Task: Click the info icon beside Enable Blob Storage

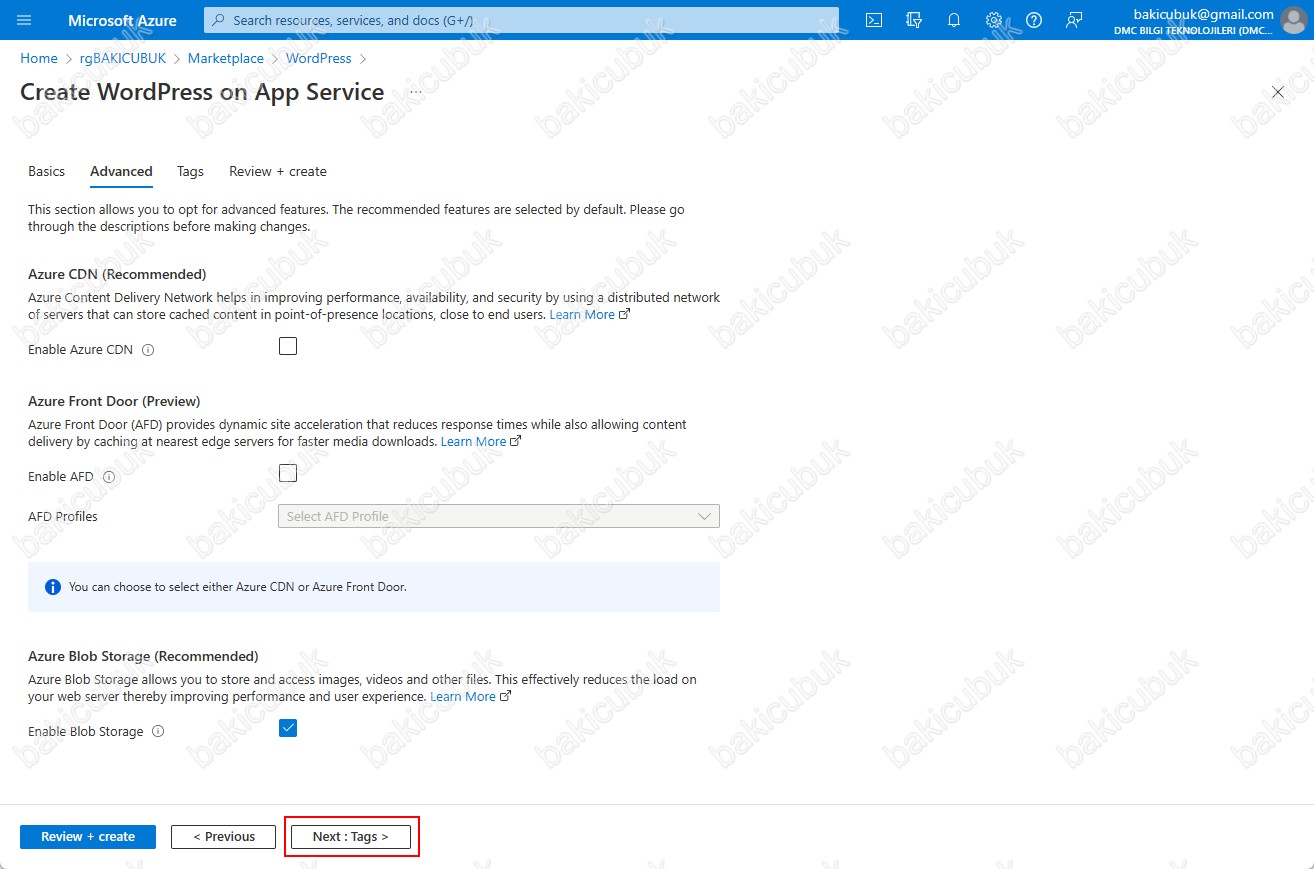Action: (x=158, y=732)
